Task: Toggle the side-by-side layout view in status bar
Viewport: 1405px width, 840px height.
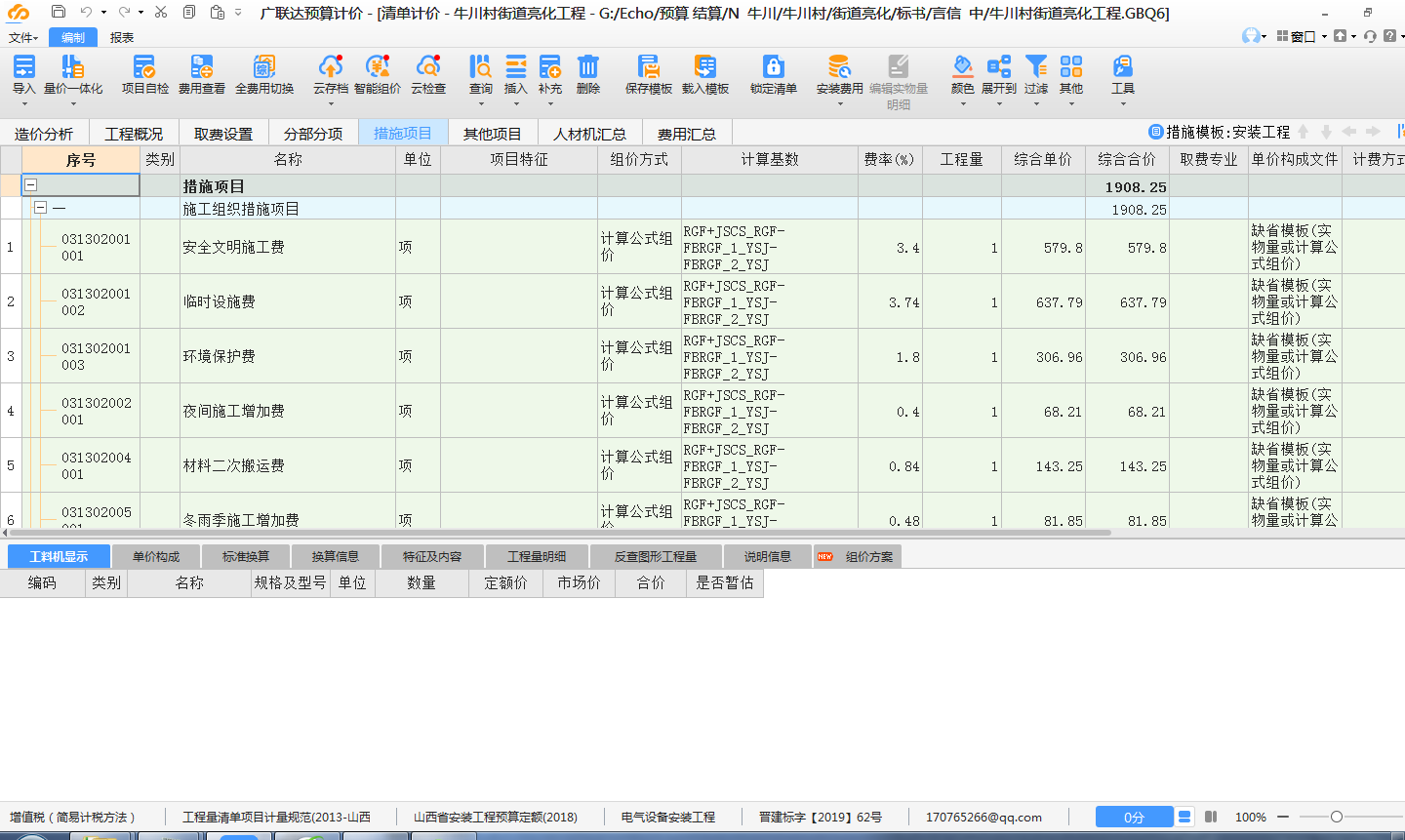Action: (x=1211, y=817)
